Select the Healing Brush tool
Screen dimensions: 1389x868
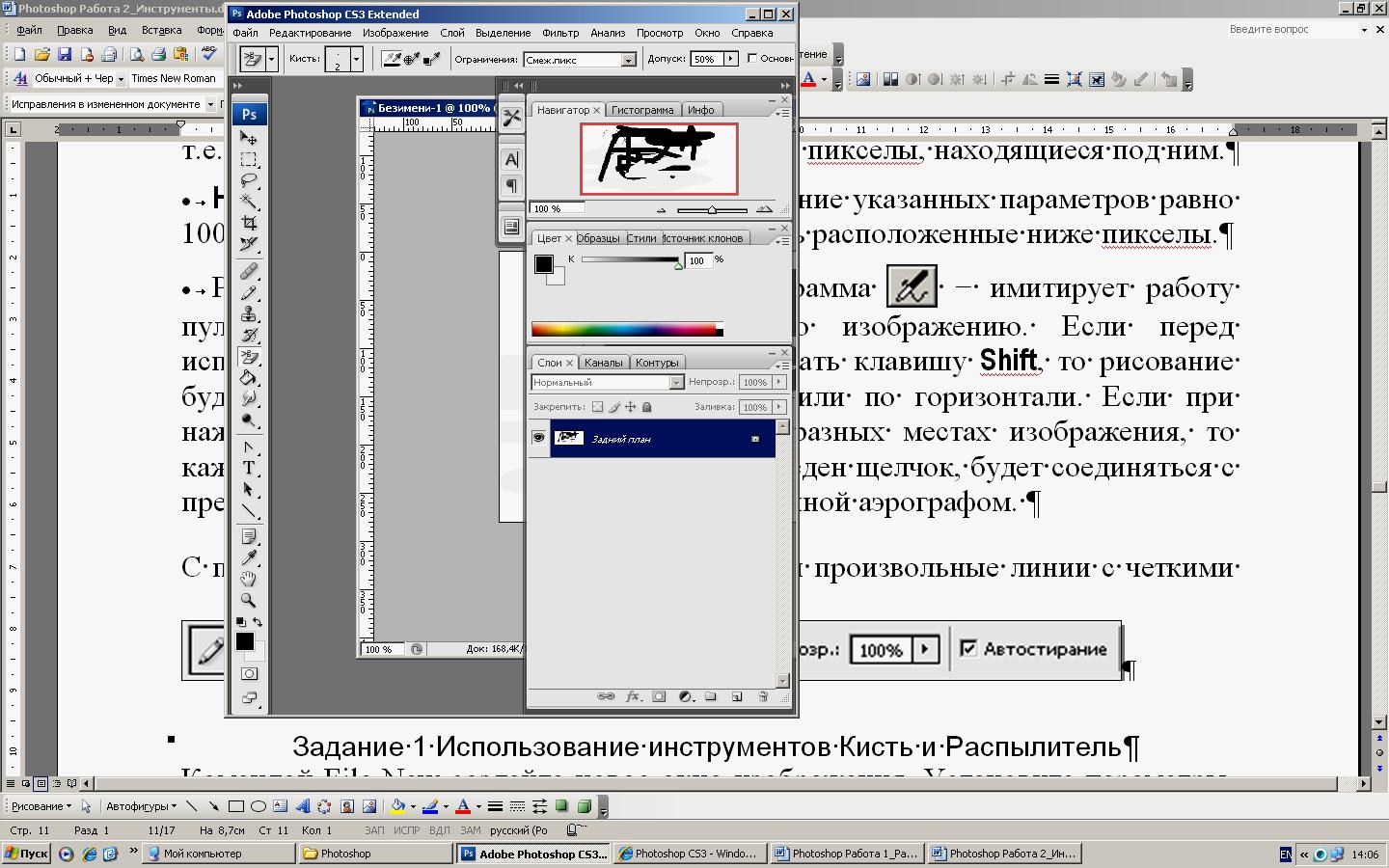pyautogui.click(x=249, y=271)
